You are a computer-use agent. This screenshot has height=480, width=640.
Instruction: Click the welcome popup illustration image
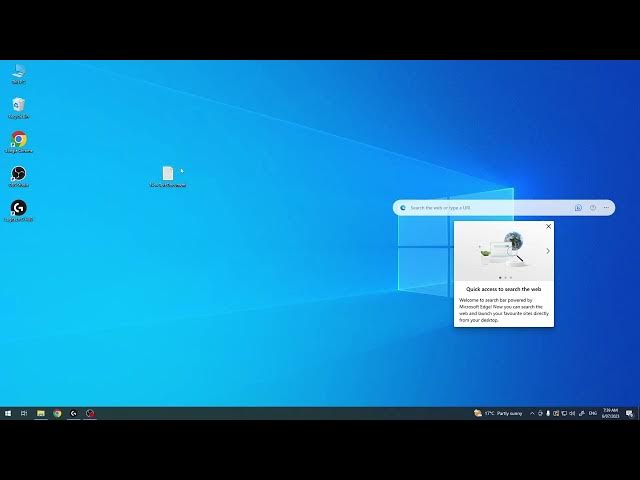pyautogui.click(x=502, y=249)
